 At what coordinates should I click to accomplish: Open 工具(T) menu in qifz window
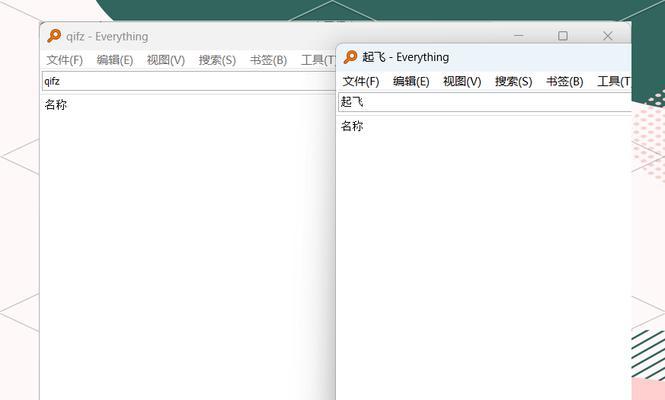click(318, 60)
